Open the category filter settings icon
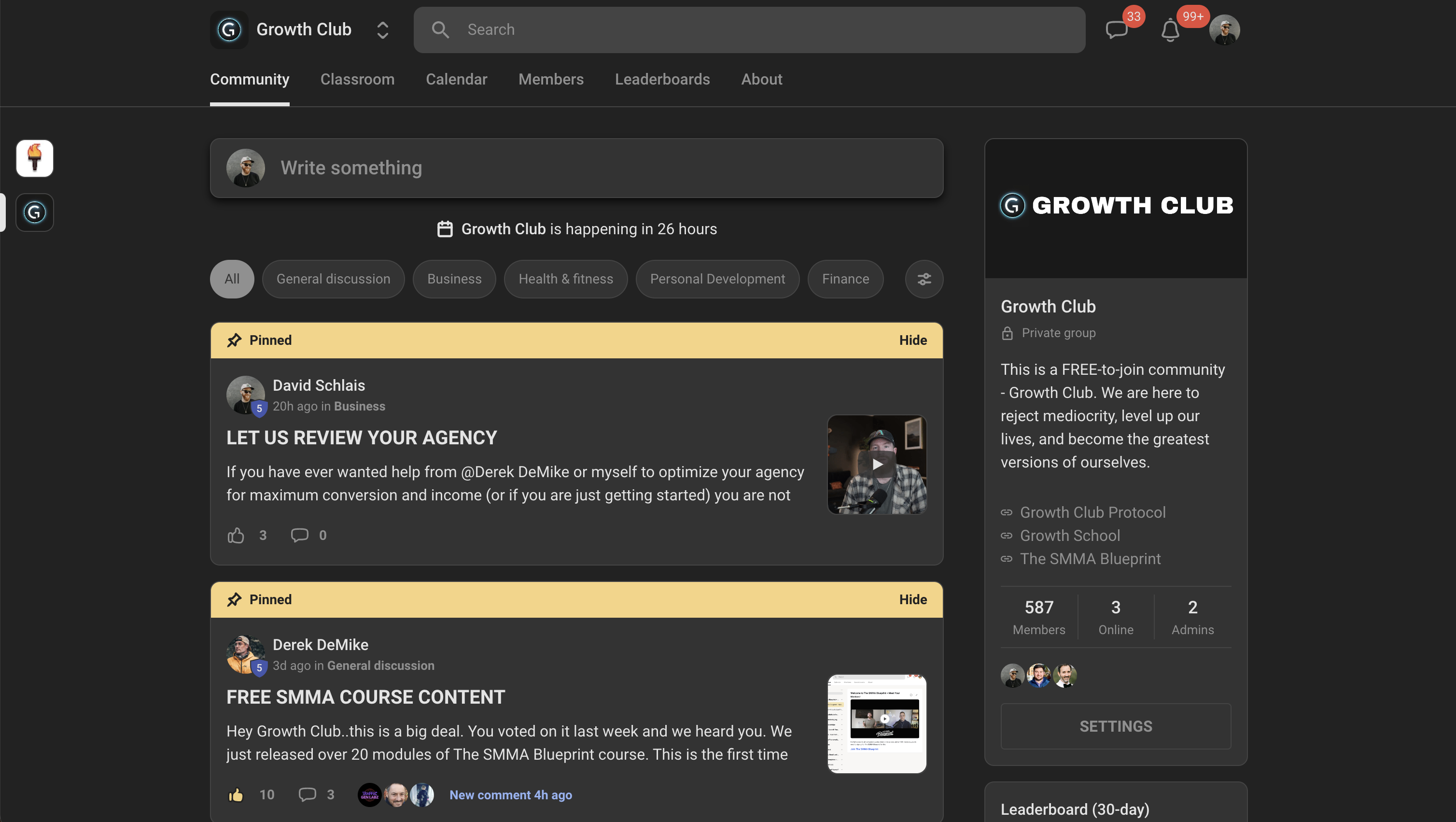1456x822 pixels. [x=924, y=279]
